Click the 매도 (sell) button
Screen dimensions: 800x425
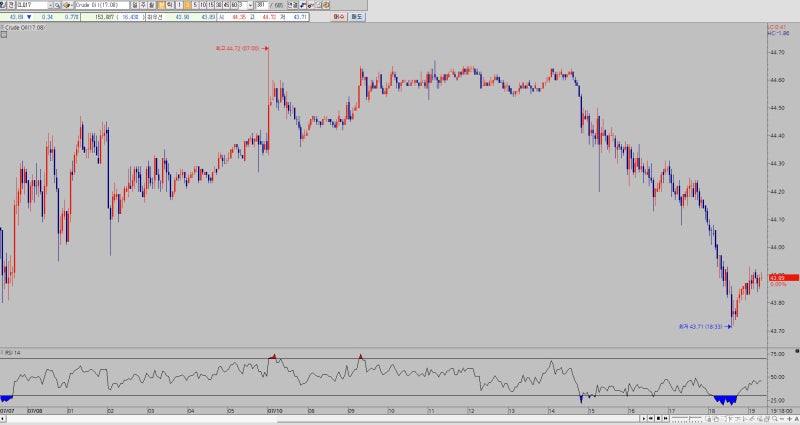(x=357, y=17)
